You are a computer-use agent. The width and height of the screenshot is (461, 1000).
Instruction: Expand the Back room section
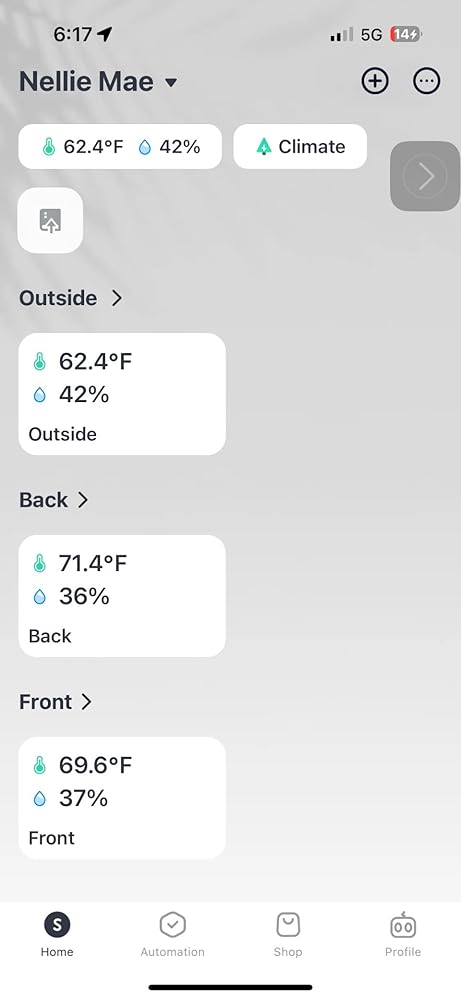coord(54,500)
